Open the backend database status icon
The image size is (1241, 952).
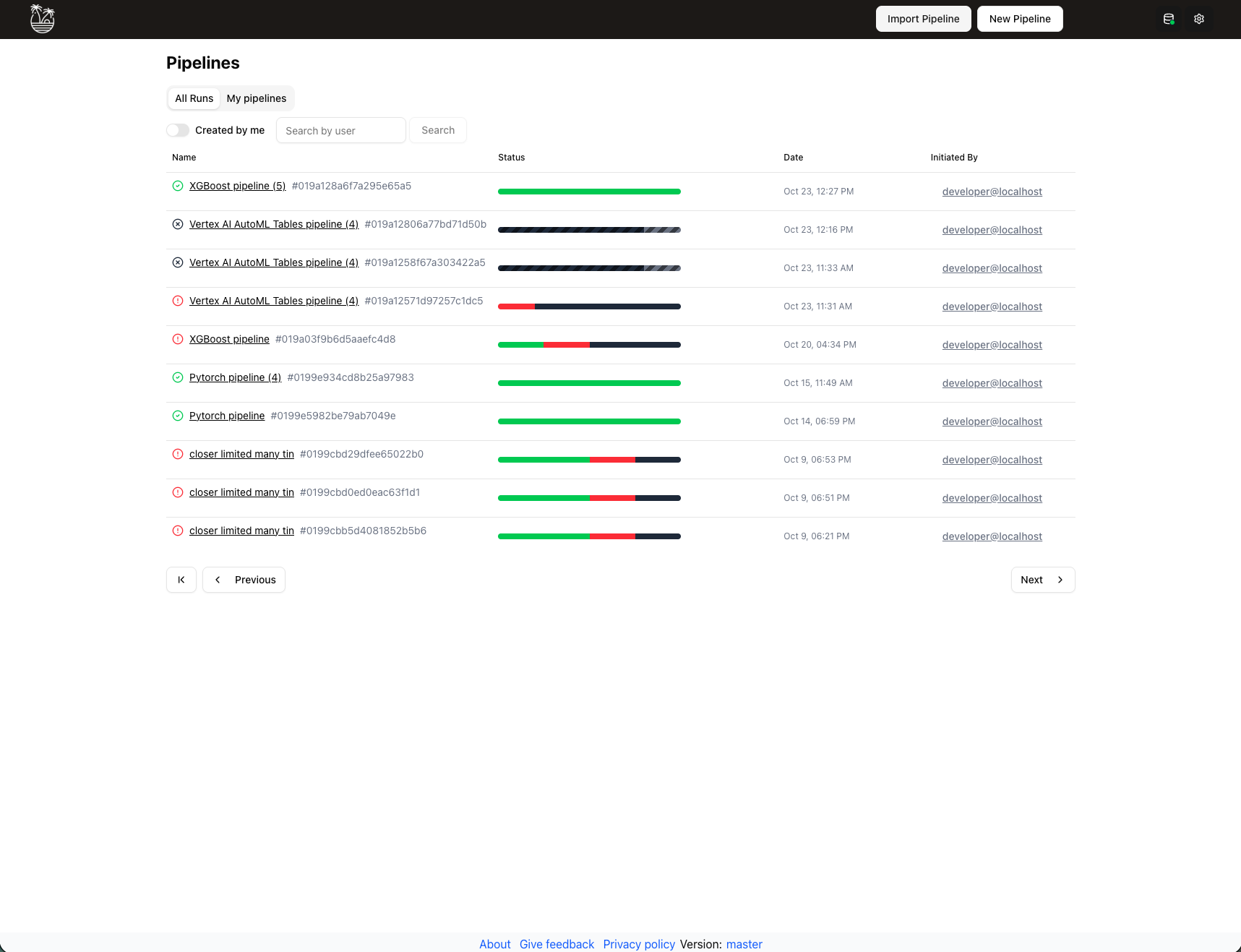point(1169,19)
